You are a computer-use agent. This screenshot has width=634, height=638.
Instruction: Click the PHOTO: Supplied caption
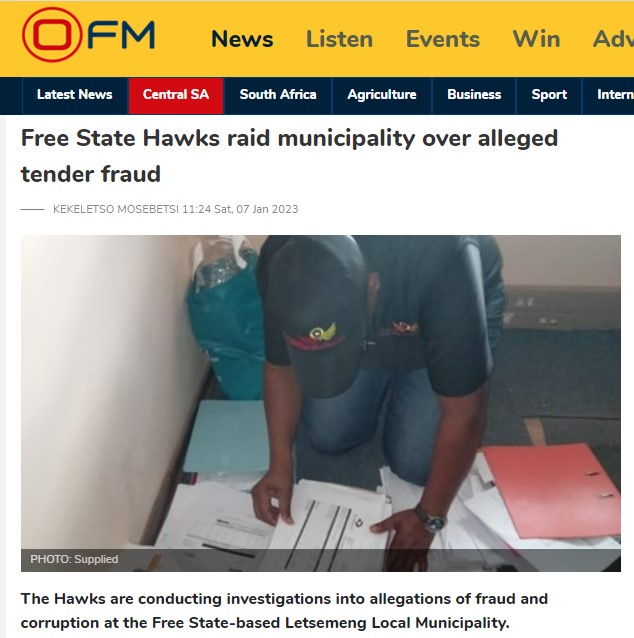point(74,559)
